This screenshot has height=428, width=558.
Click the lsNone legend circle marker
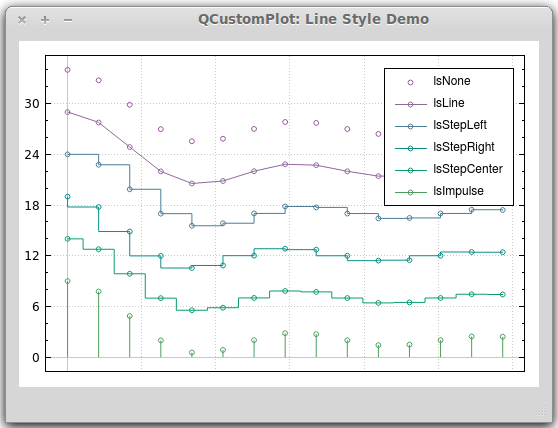click(410, 82)
